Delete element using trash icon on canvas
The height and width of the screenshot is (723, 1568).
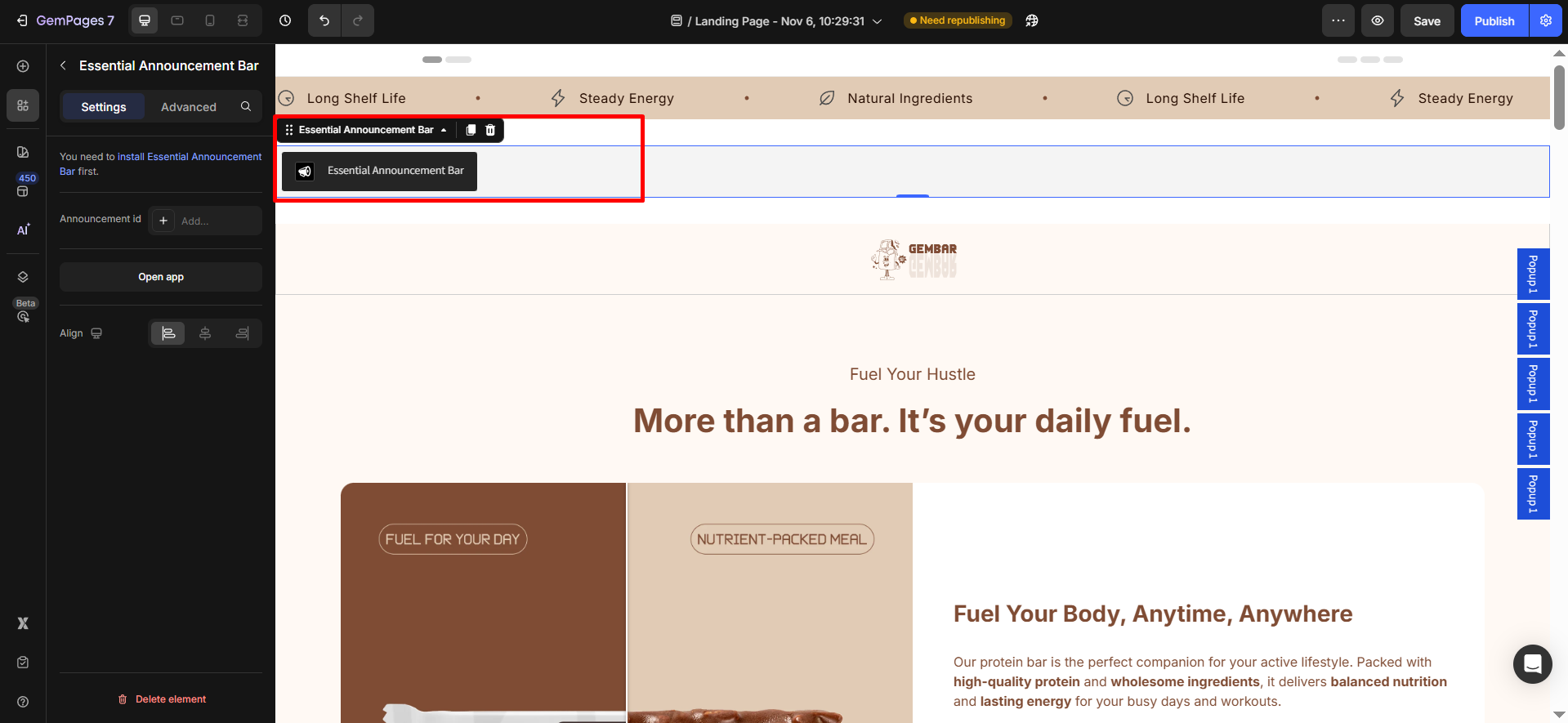[490, 130]
